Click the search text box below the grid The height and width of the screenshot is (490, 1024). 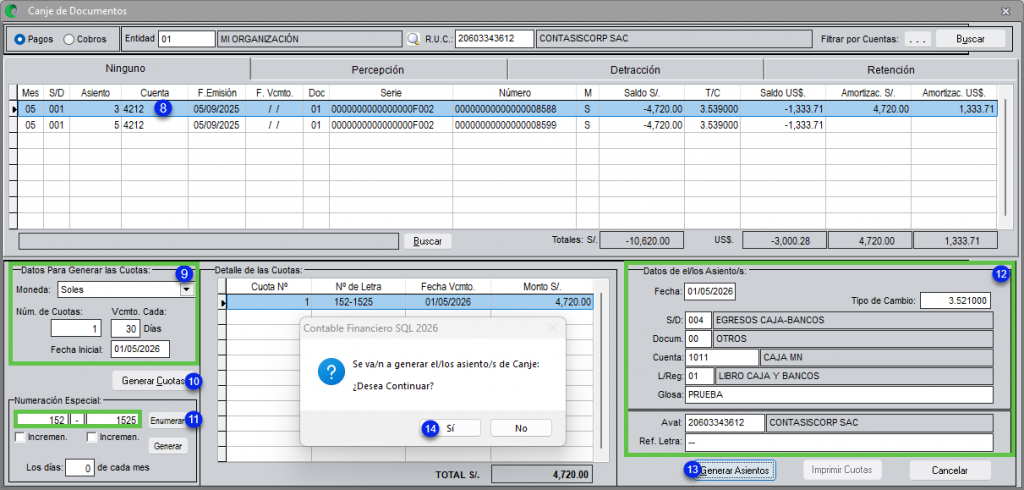point(208,241)
